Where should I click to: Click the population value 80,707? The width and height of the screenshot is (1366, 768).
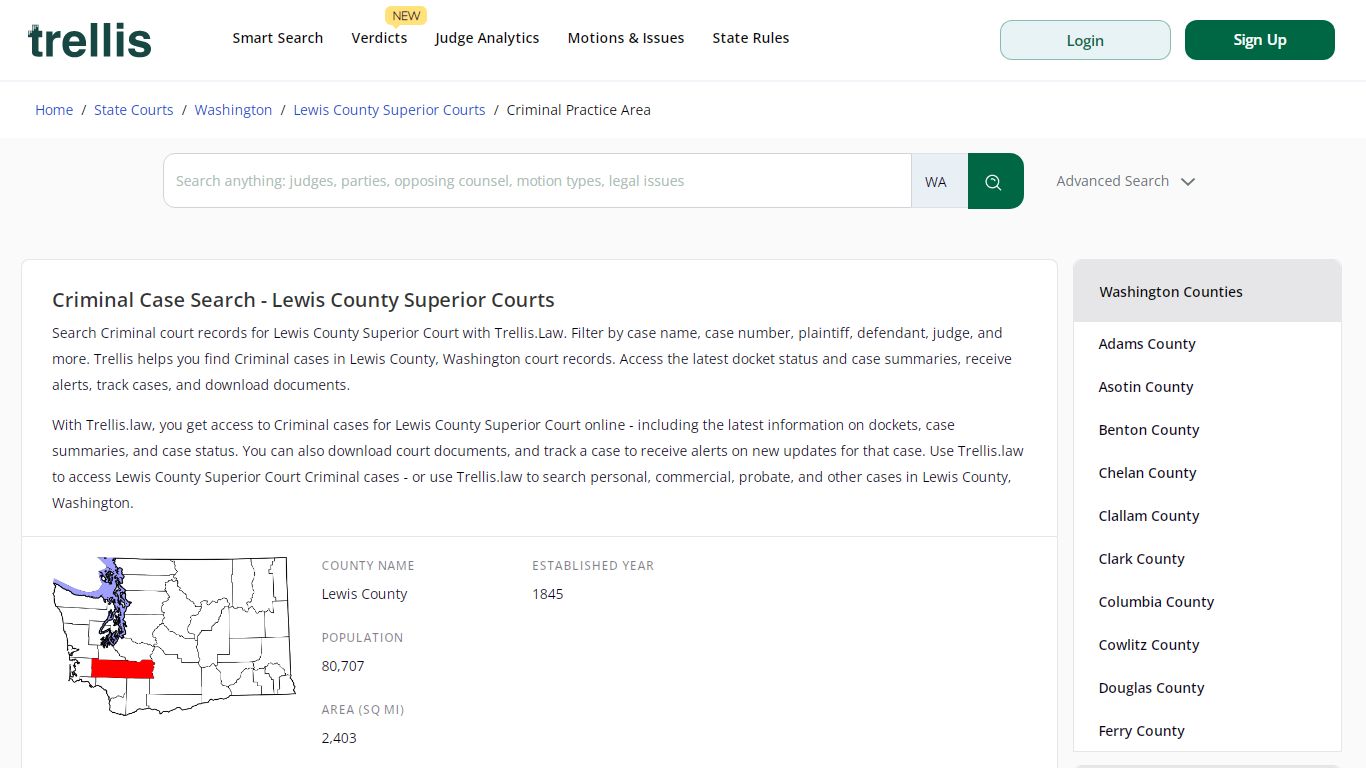tap(343, 666)
